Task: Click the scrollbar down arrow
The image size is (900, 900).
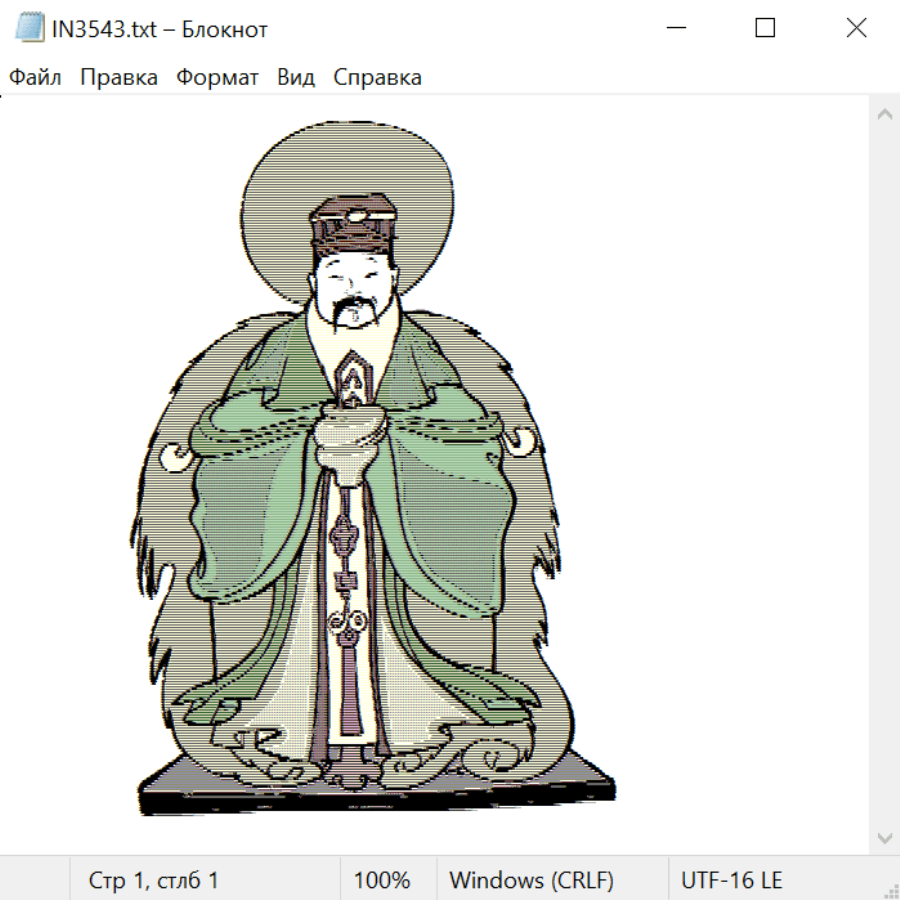Action: pos(884,837)
